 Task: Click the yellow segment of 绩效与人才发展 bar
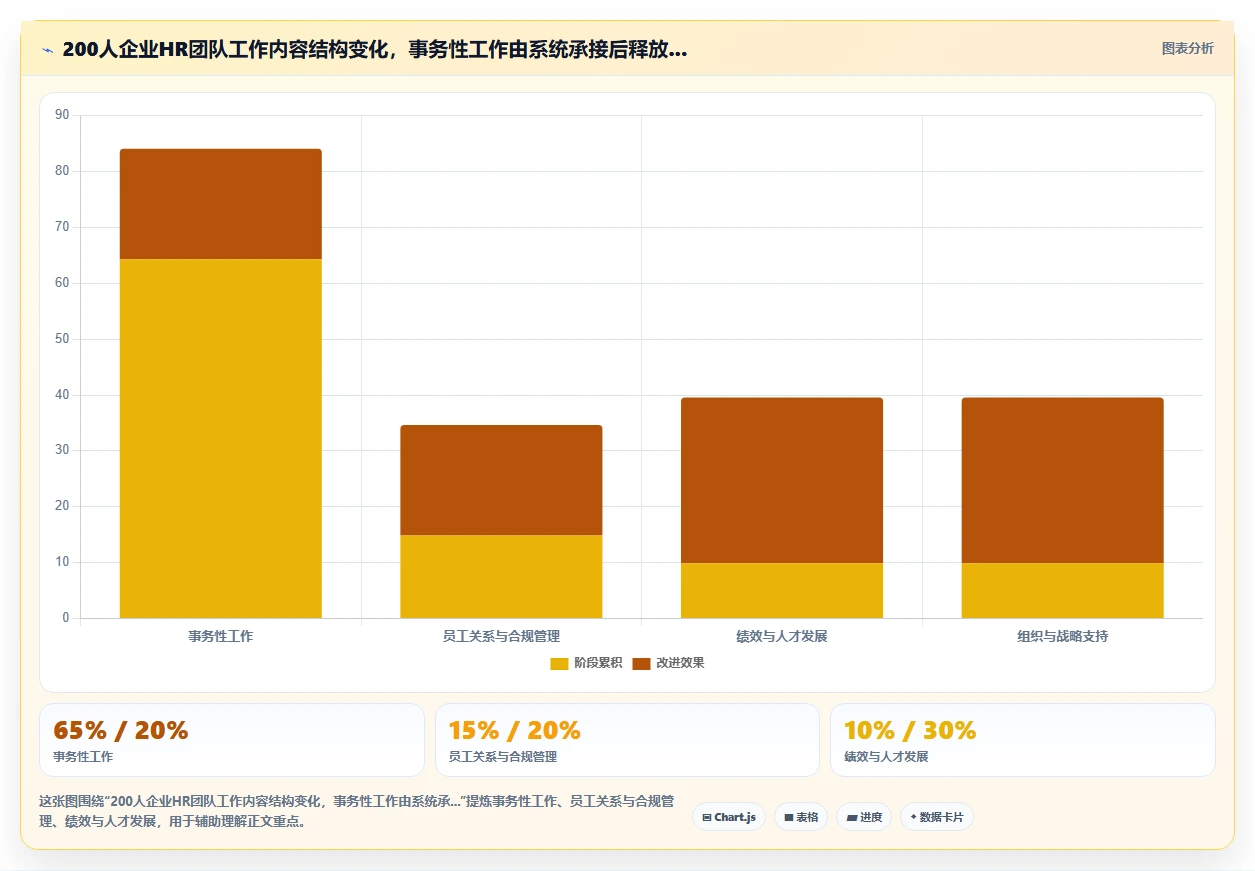(782, 590)
